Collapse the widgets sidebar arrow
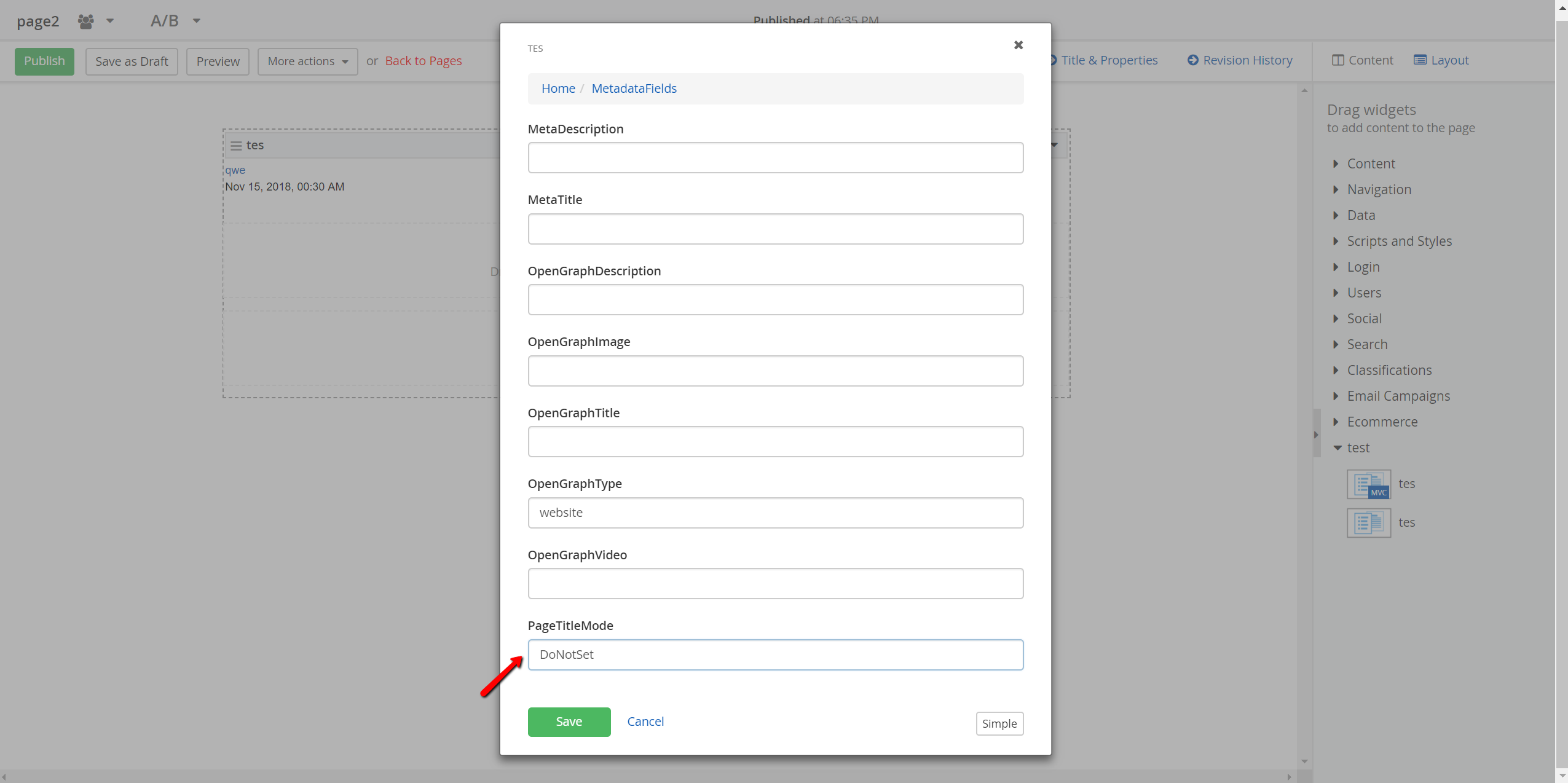This screenshot has height=783, width=1568. 1316,434
